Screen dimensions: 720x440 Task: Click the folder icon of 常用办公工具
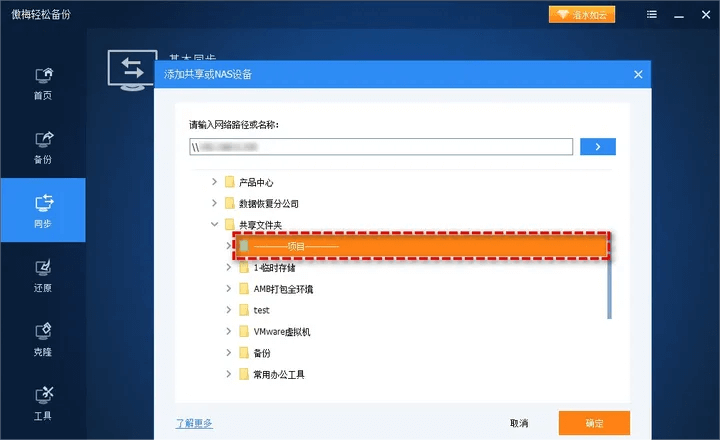pyautogui.click(x=244, y=374)
